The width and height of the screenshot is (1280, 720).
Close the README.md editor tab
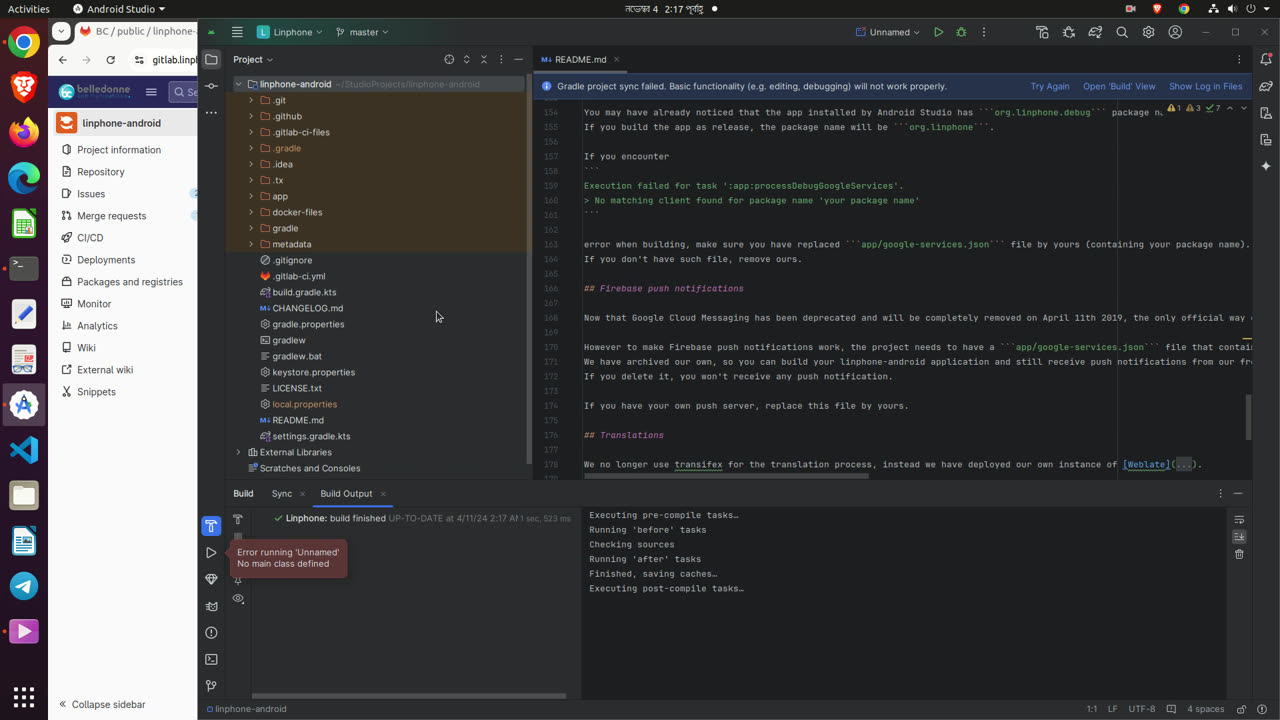click(x=617, y=60)
